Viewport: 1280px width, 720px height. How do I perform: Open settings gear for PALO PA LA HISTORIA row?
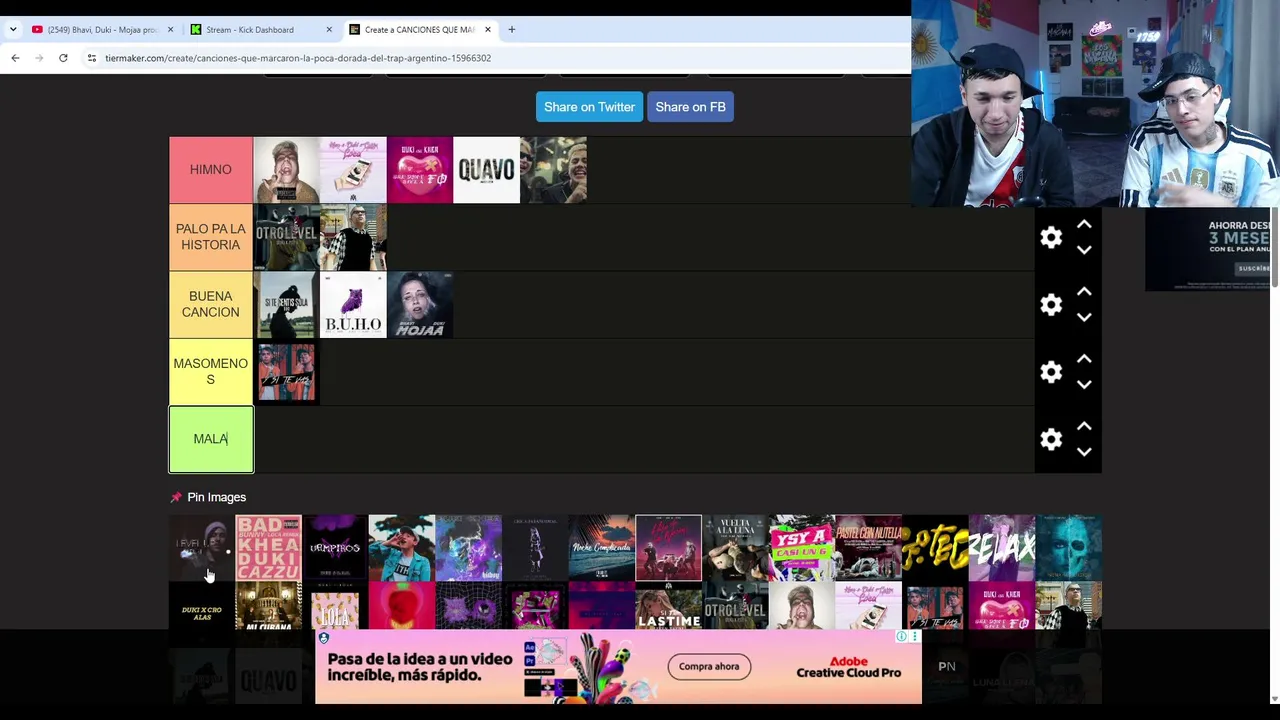click(1051, 237)
